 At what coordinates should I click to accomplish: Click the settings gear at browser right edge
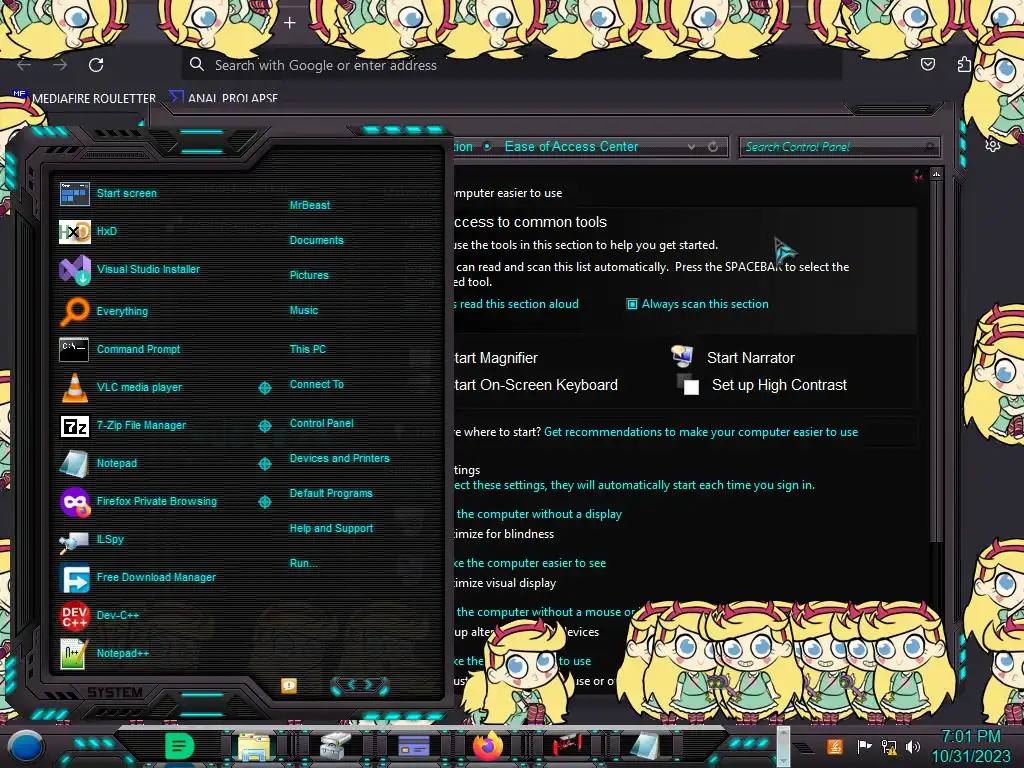point(993,144)
